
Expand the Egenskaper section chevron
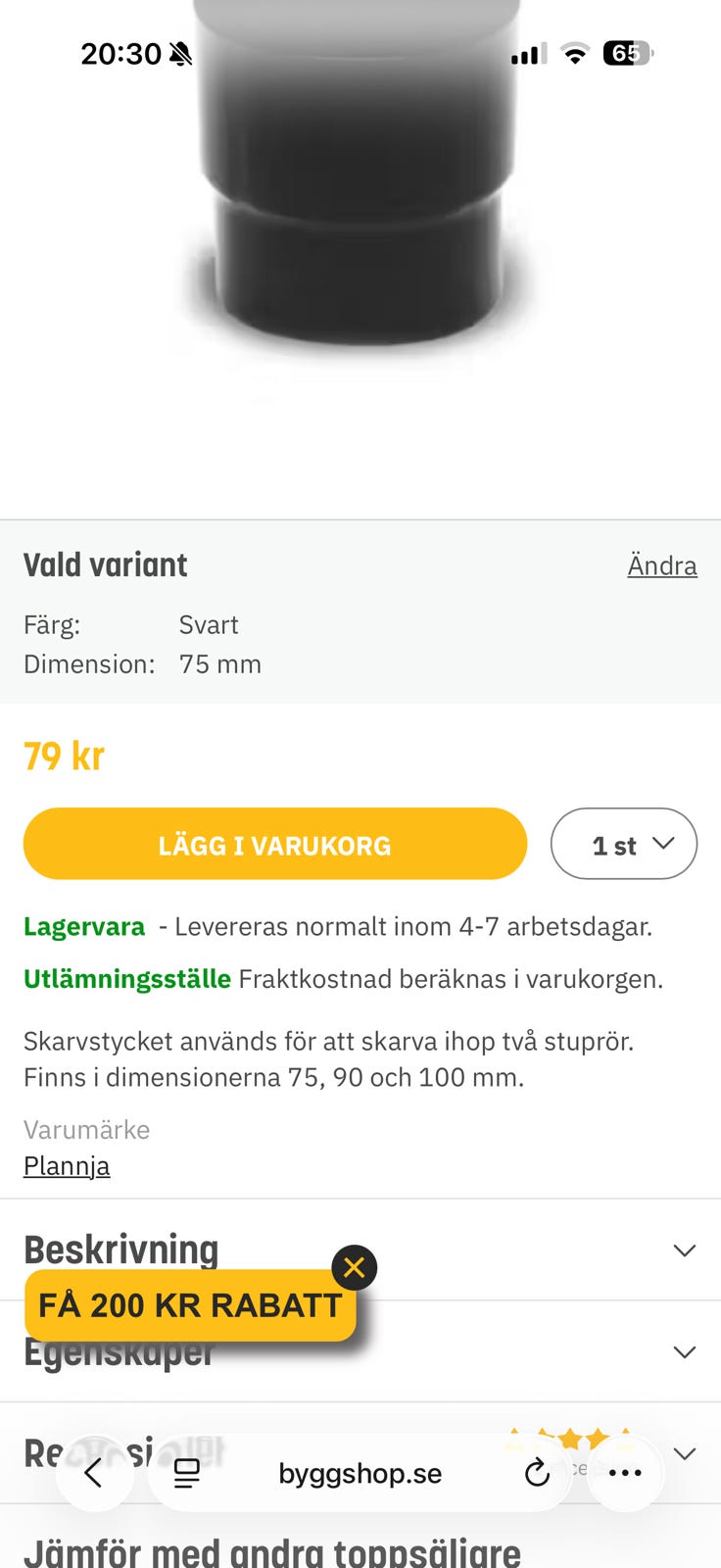click(684, 1352)
